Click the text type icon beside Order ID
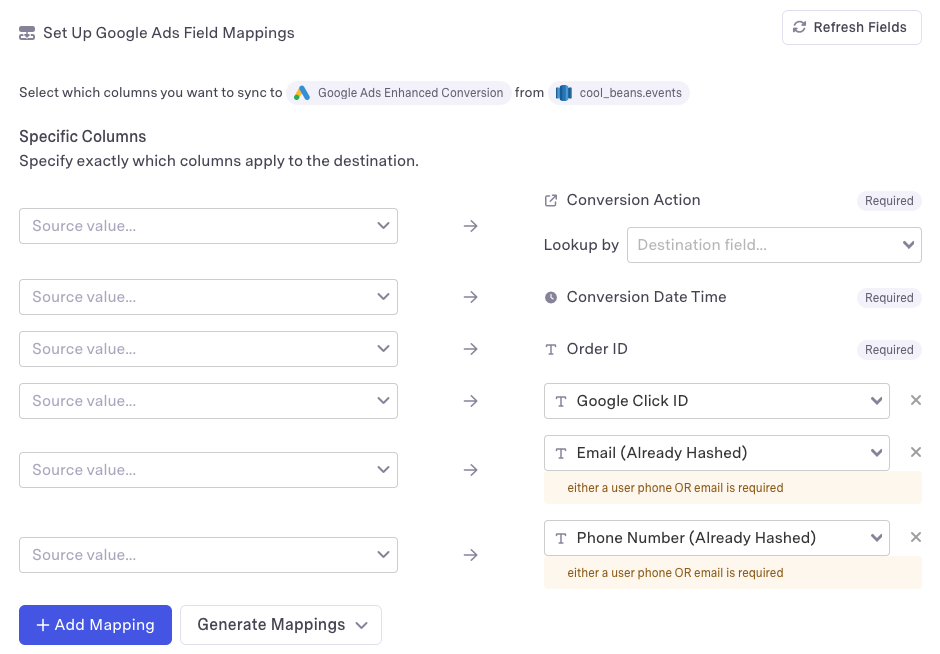This screenshot has height=654, width=940. point(550,350)
